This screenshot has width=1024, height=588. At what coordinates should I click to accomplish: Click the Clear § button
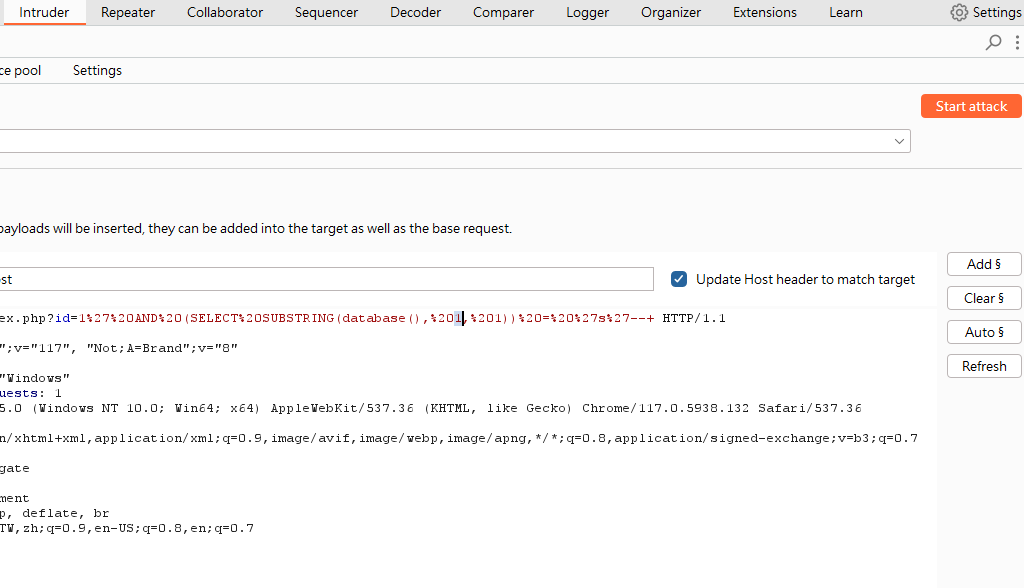pyautogui.click(x=984, y=298)
